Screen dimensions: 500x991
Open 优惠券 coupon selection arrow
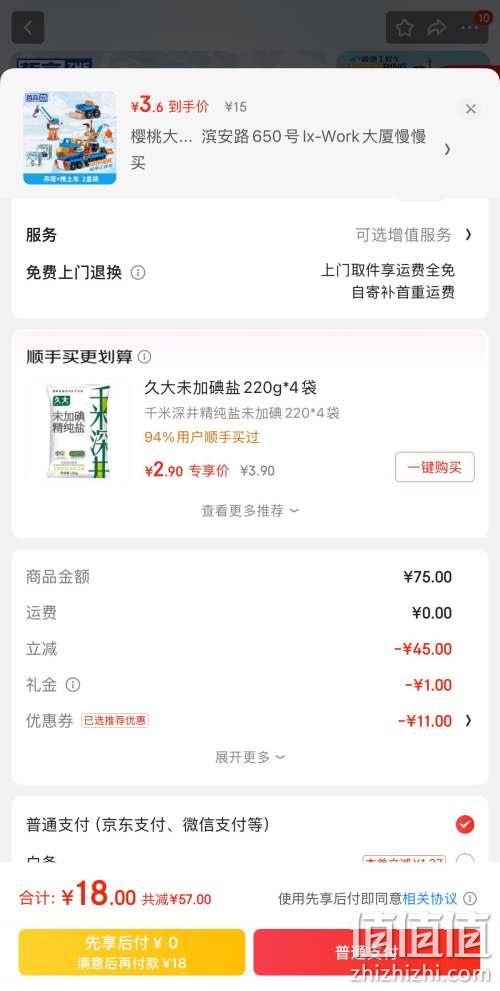pos(468,720)
